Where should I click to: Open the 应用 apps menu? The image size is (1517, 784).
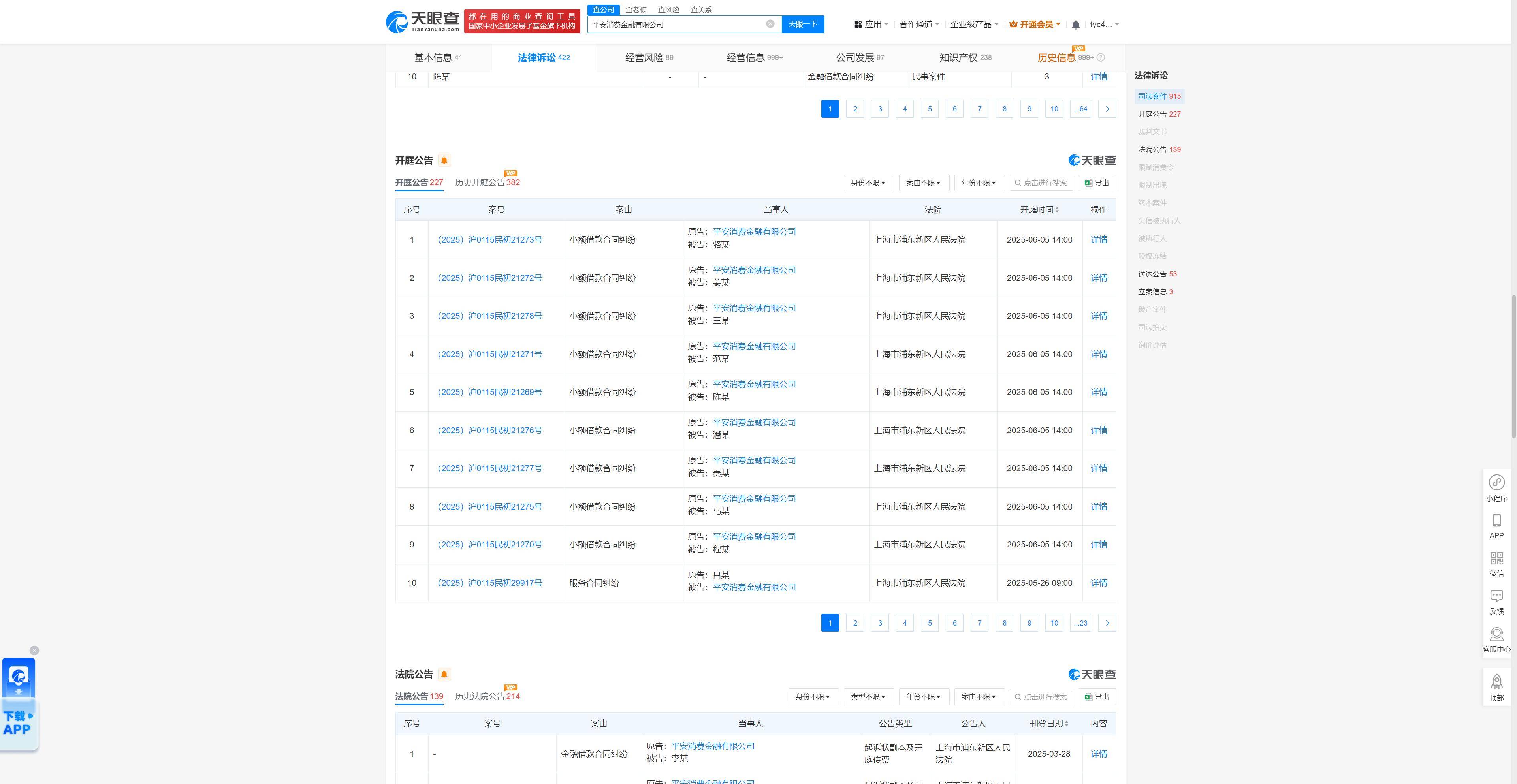871,24
